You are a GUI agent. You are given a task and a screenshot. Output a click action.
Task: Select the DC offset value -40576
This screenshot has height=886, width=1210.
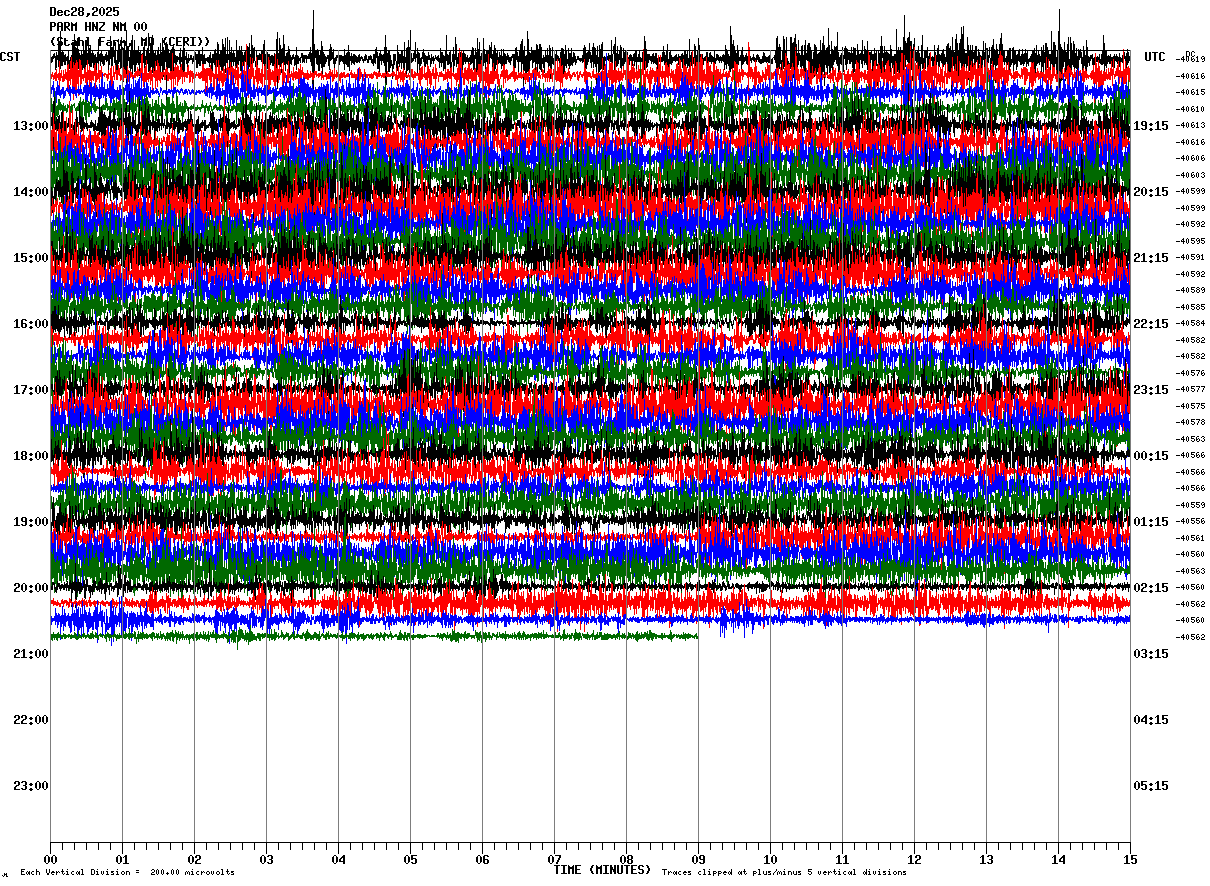tap(1191, 373)
